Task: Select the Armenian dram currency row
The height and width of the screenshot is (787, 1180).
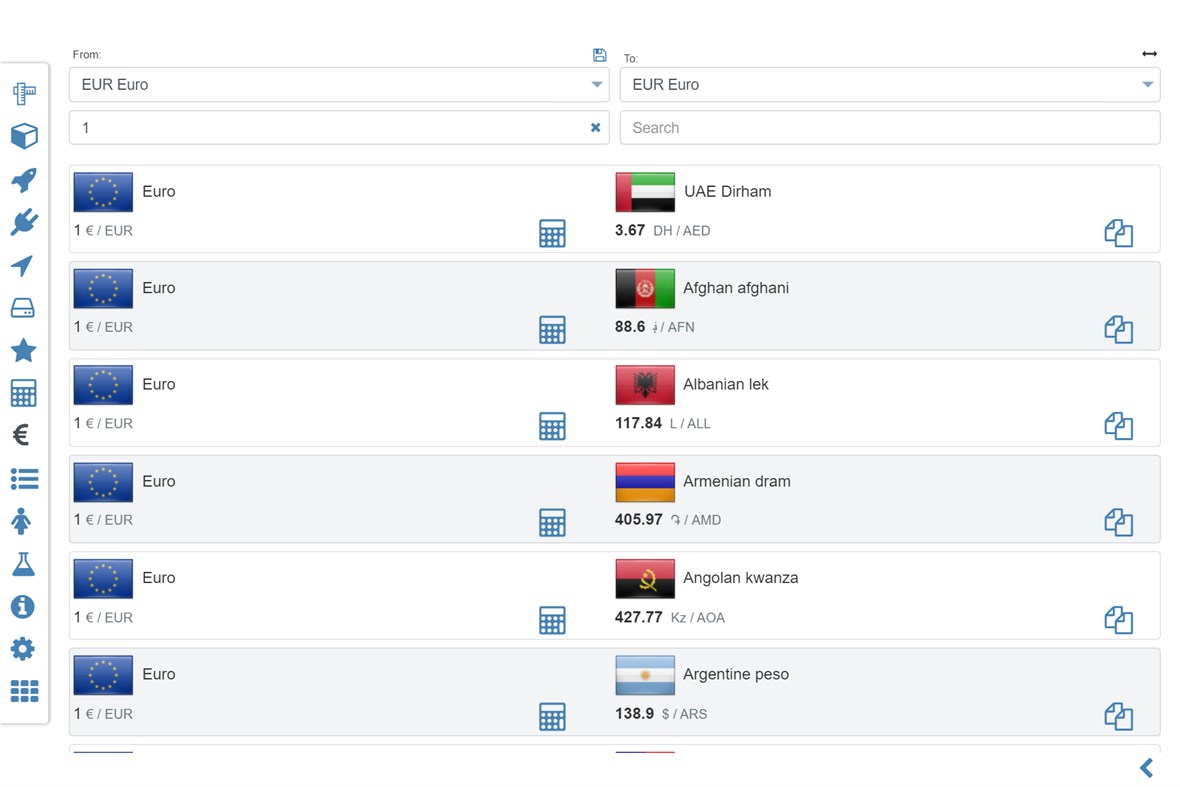Action: click(736, 482)
